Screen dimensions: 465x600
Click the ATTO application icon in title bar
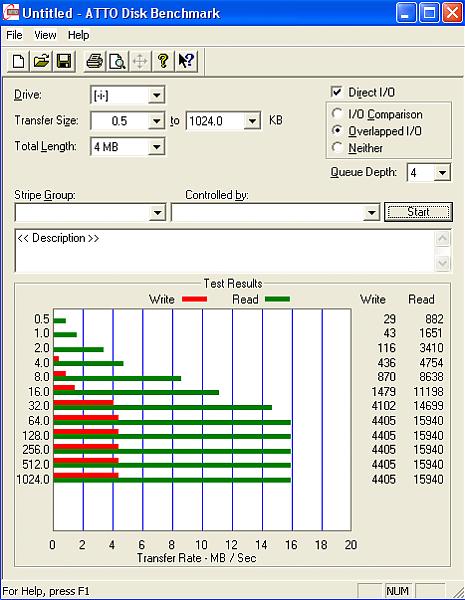point(10,12)
